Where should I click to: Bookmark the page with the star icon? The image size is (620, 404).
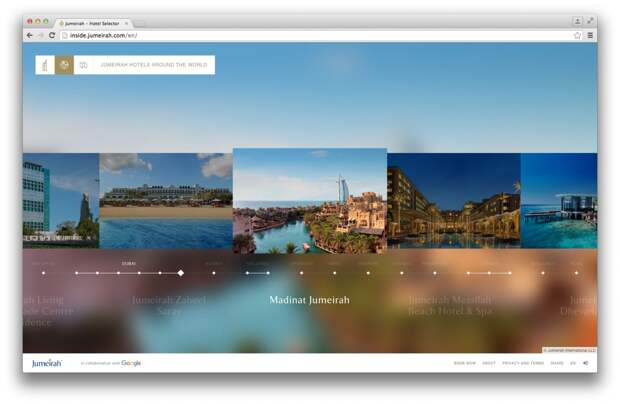point(577,35)
